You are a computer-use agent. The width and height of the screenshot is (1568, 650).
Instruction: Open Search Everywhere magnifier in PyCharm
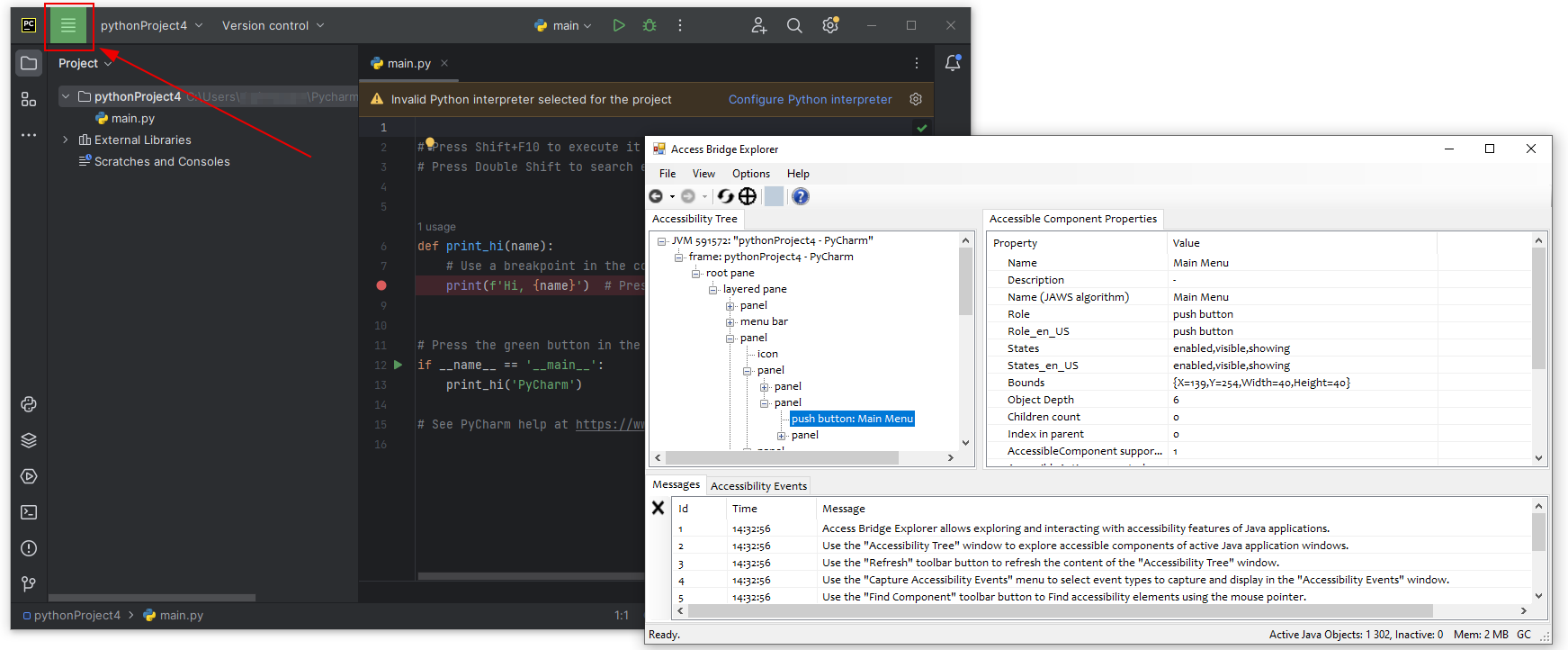click(x=794, y=25)
